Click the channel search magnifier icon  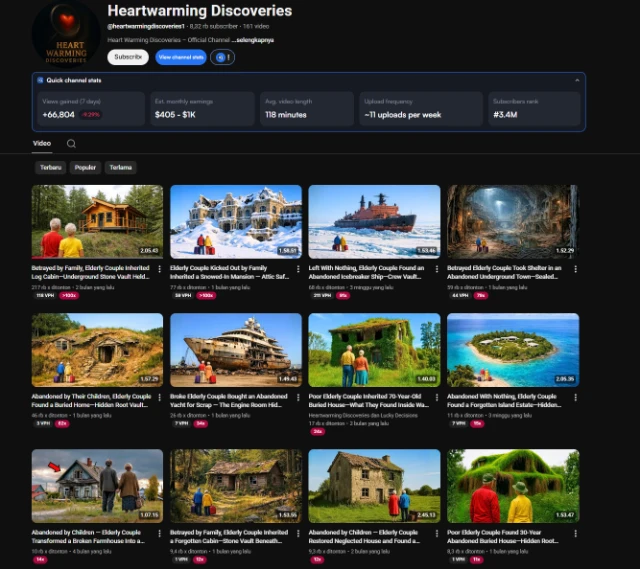coord(71,143)
